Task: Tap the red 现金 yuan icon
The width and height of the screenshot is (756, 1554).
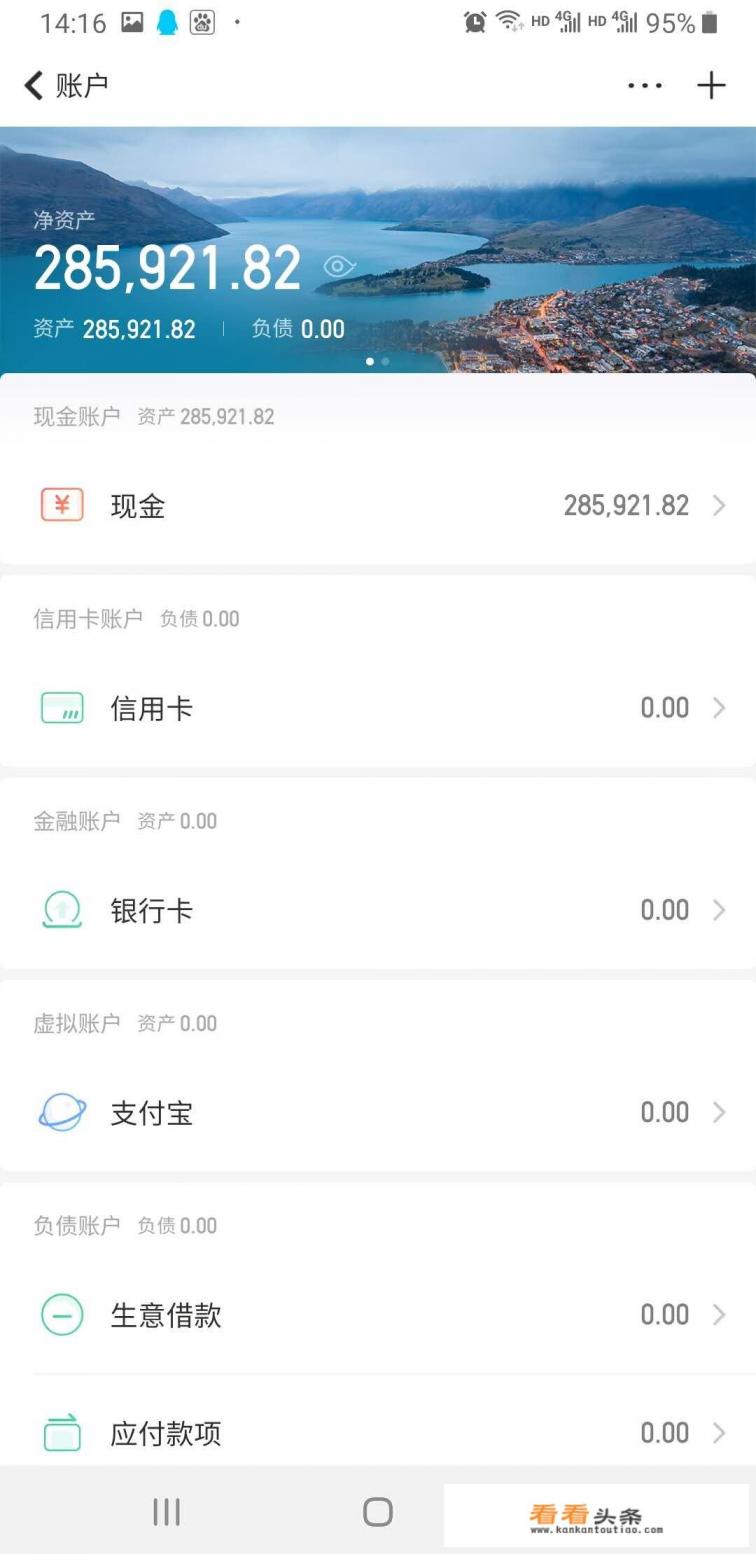Action: pyautogui.click(x=62, y=505)
